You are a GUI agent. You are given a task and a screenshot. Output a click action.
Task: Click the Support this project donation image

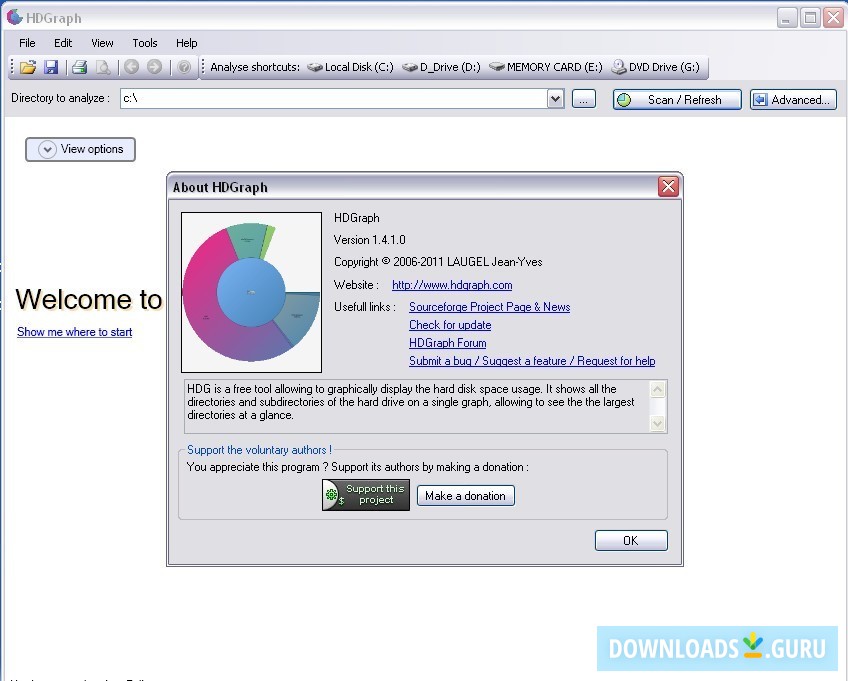point(366,494)
